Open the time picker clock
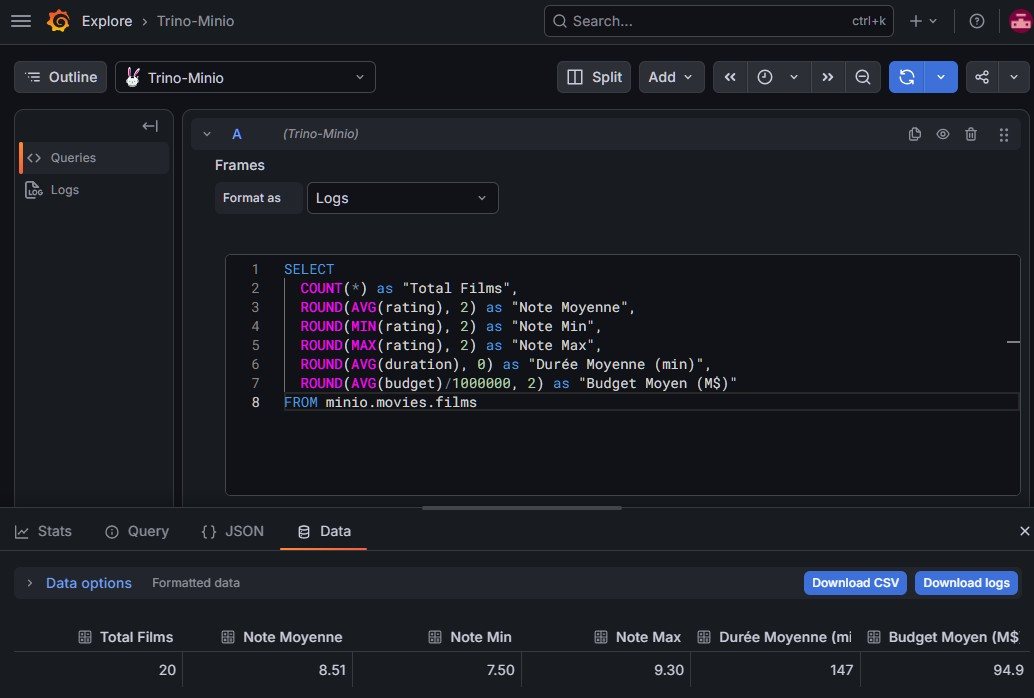Image resolution: width=1034 pixels, height=698 pixels. coord(765,77)
